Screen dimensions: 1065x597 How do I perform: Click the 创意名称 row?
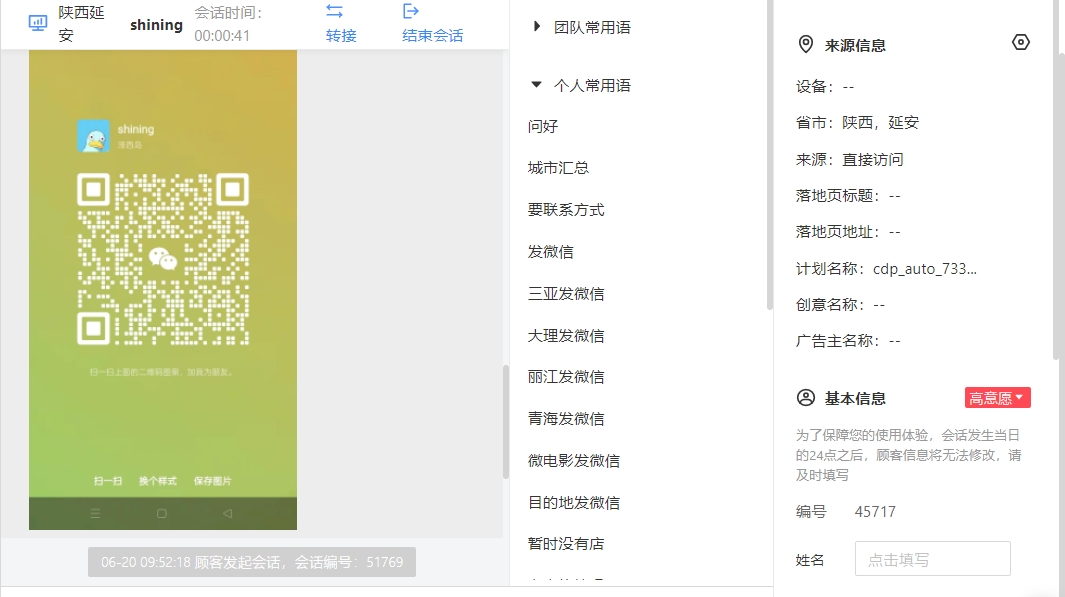(840, 305)
